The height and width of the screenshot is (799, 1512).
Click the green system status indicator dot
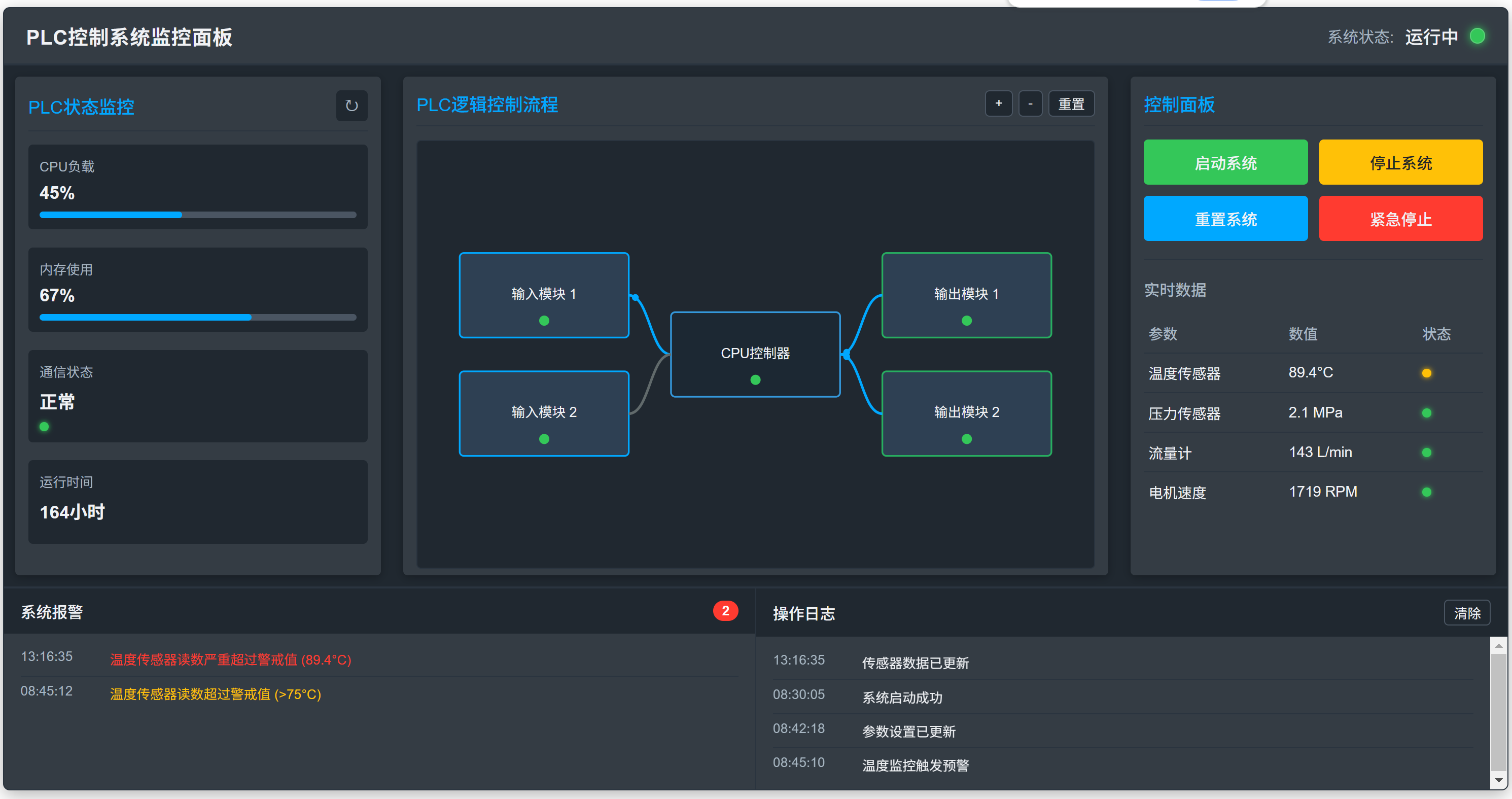pos(1477,37)
